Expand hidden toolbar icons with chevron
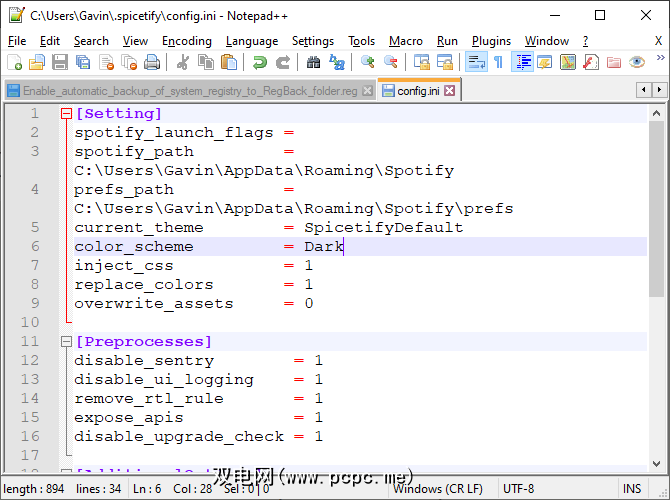Screen dimensions: 670x500 tap(659, 63)
